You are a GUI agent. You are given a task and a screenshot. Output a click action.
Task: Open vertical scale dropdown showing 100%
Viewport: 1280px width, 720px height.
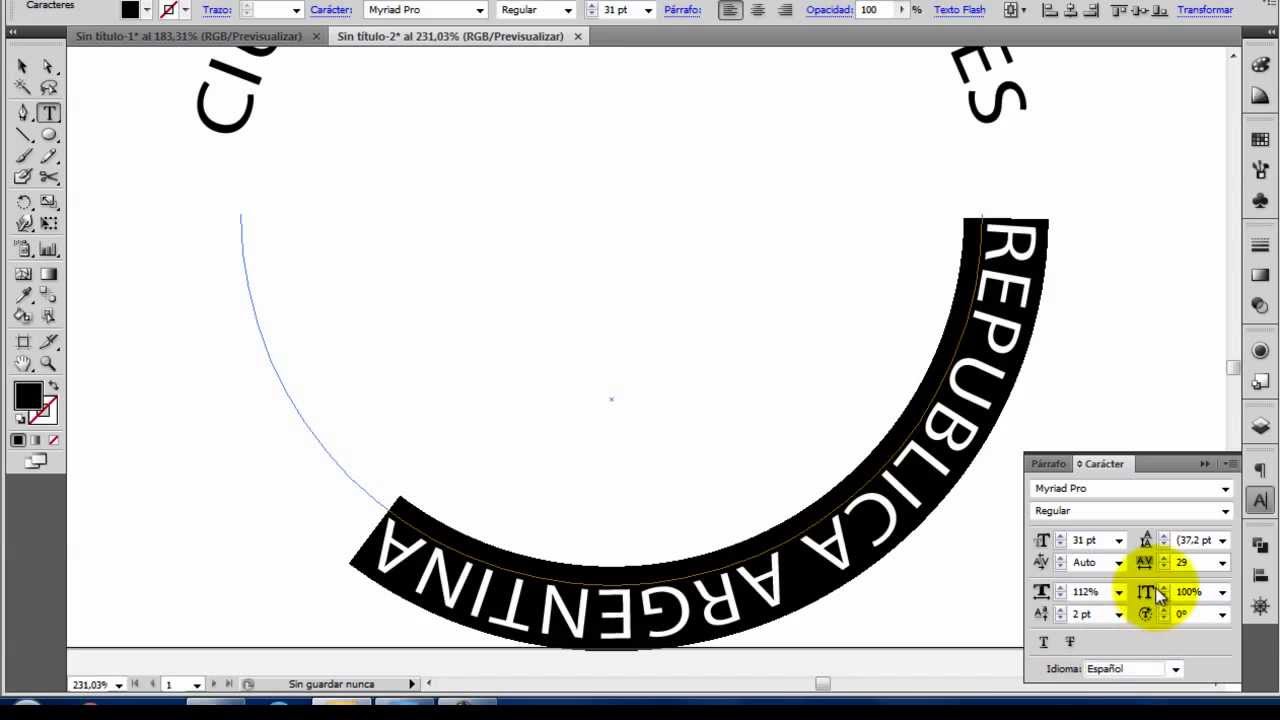tap(1222, 593)
